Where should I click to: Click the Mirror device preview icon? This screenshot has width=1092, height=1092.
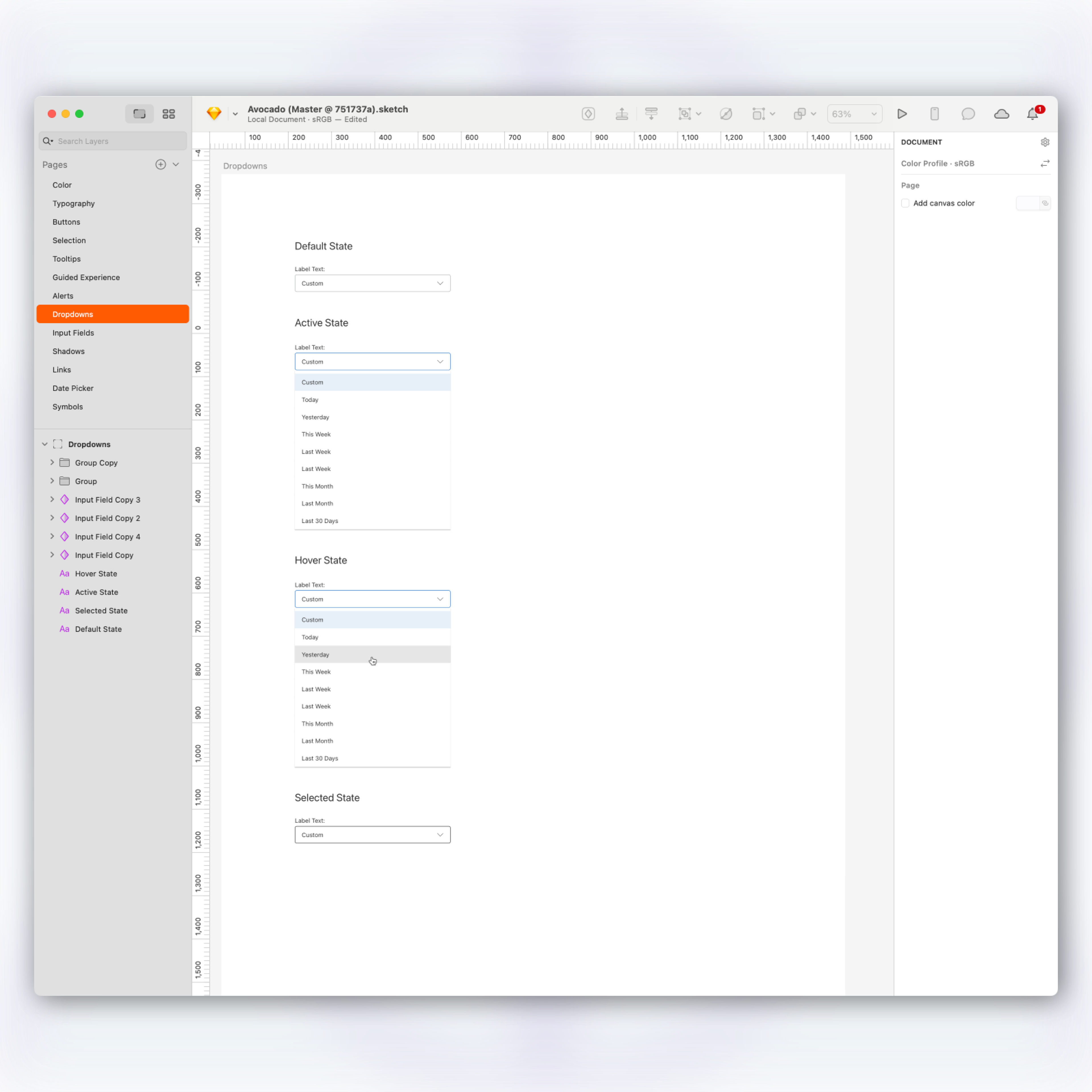coord(934,114)
